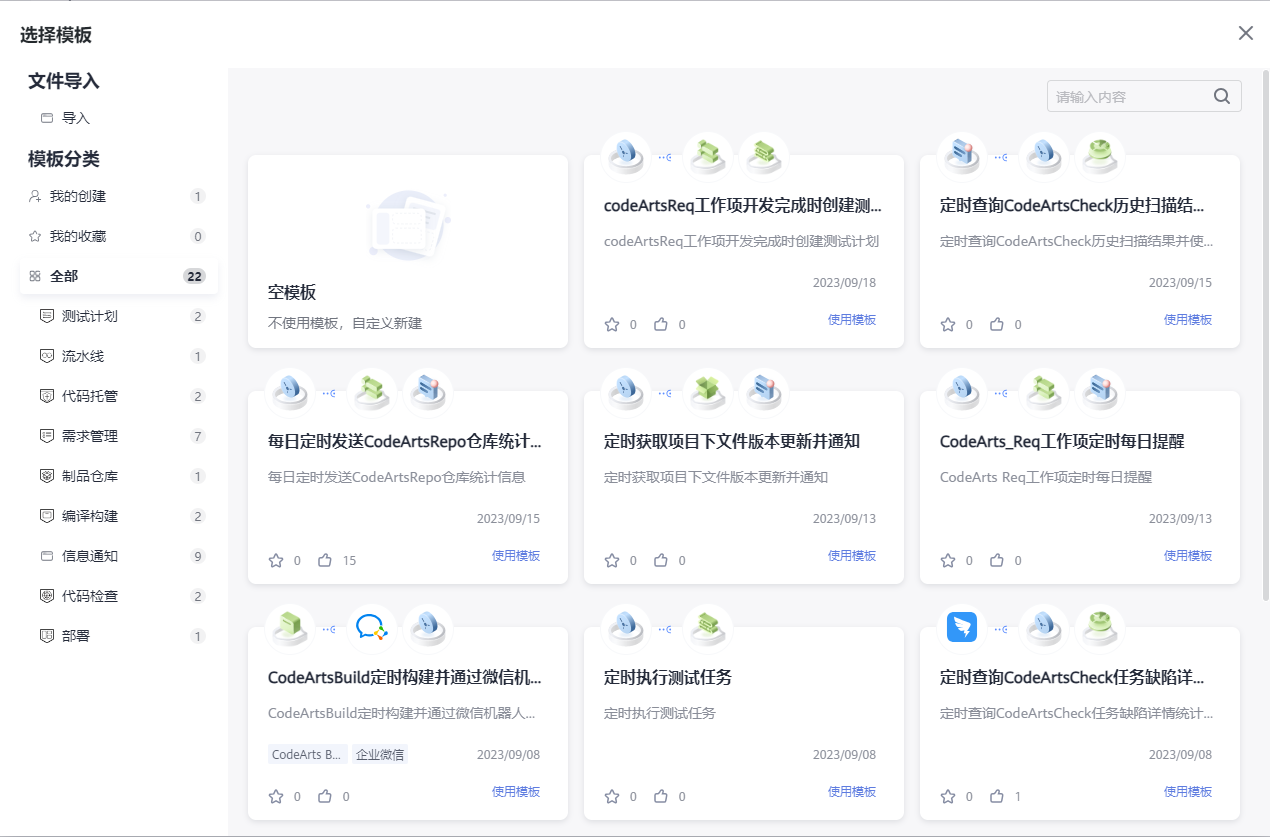Open 信息通知 category

[x=119, y=556]
